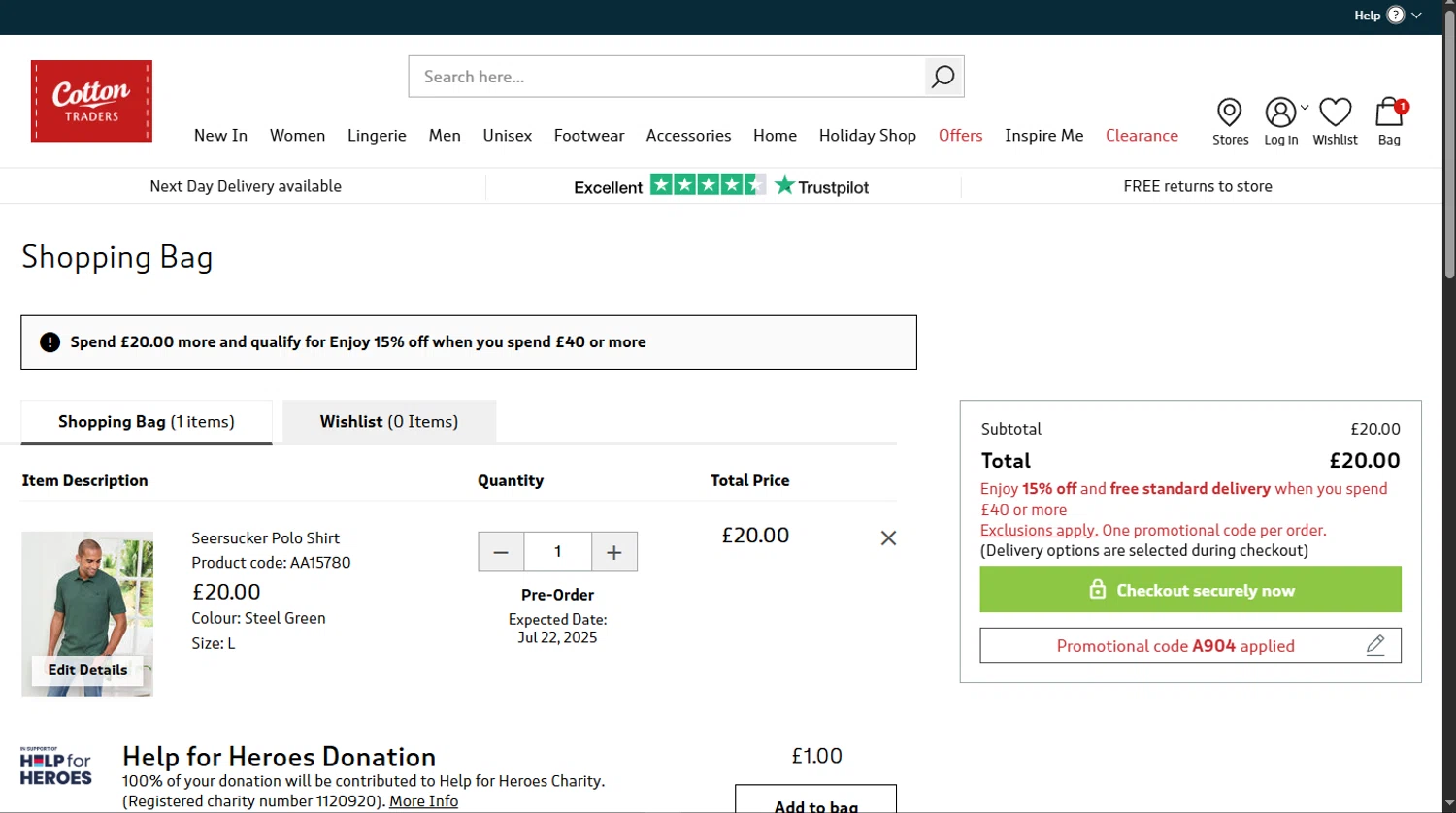
Task: Click FREE returns to store text
Action: [x=1198, y=186]
